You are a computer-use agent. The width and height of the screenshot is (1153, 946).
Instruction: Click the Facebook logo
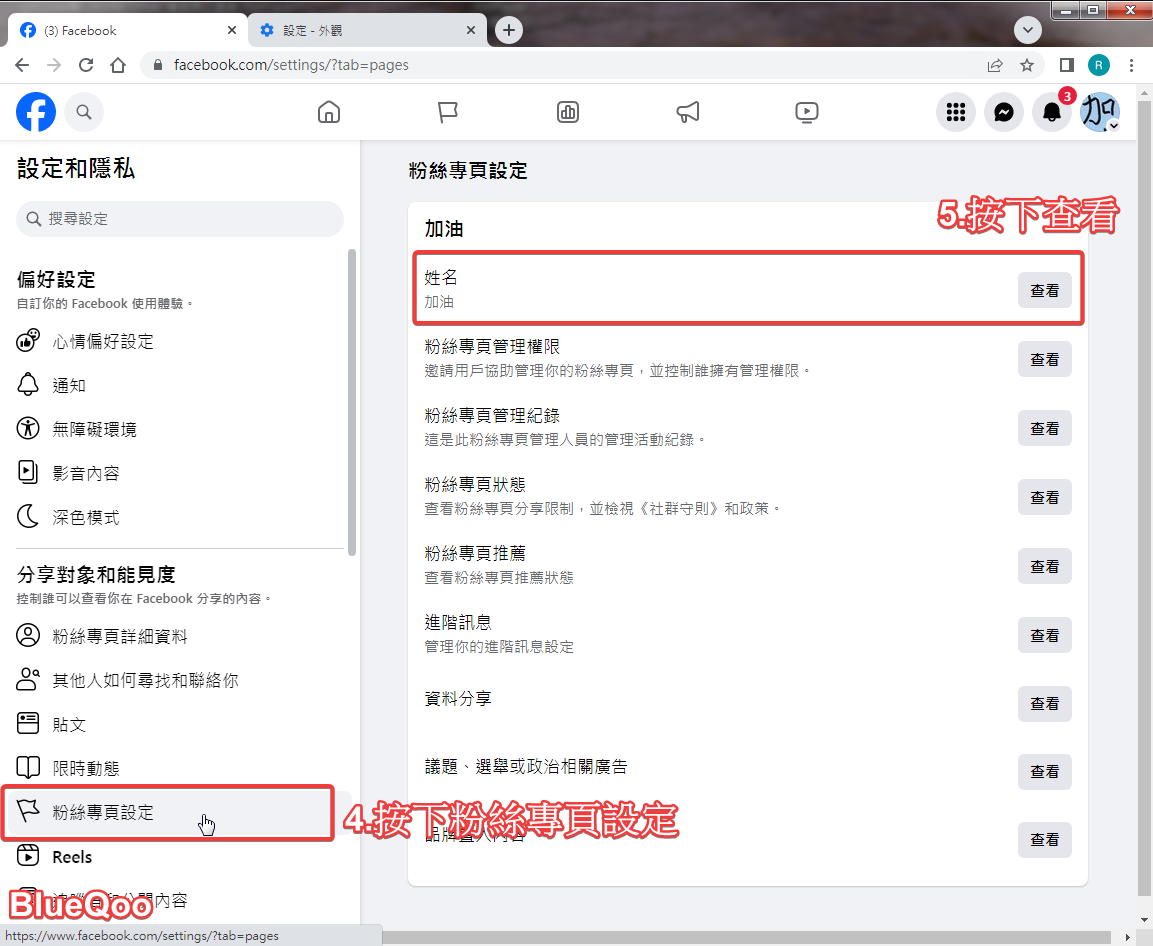[36, 112]
